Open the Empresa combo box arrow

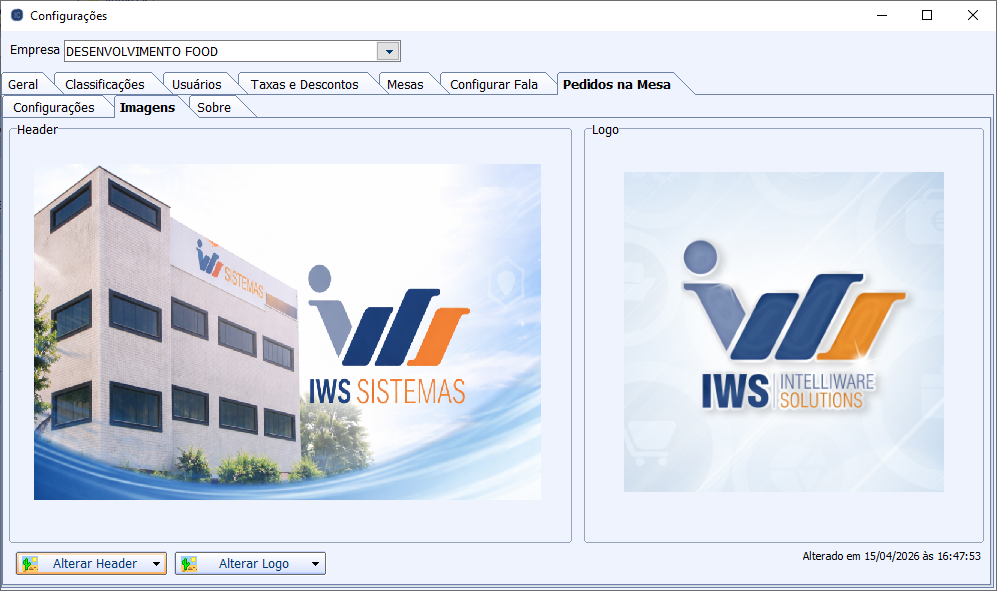tap(388, 51)
